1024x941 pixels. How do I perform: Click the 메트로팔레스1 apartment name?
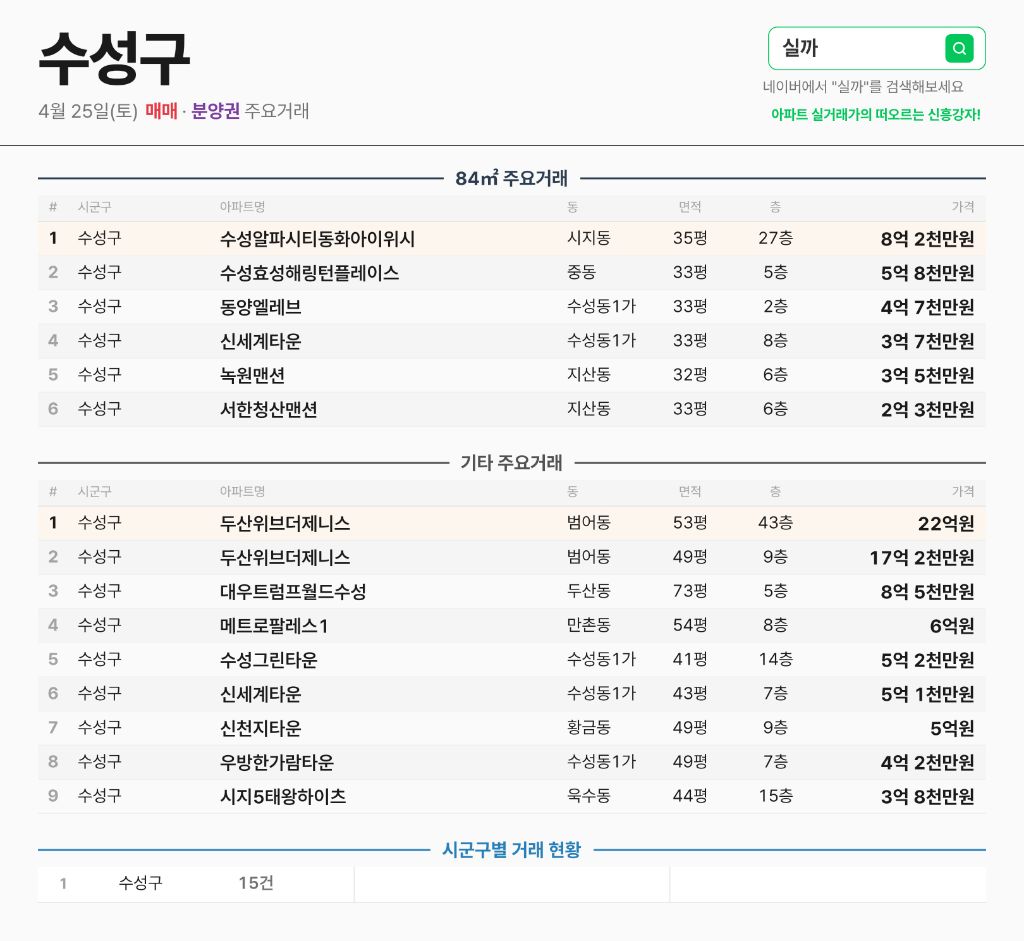click(x=274, y=626)
